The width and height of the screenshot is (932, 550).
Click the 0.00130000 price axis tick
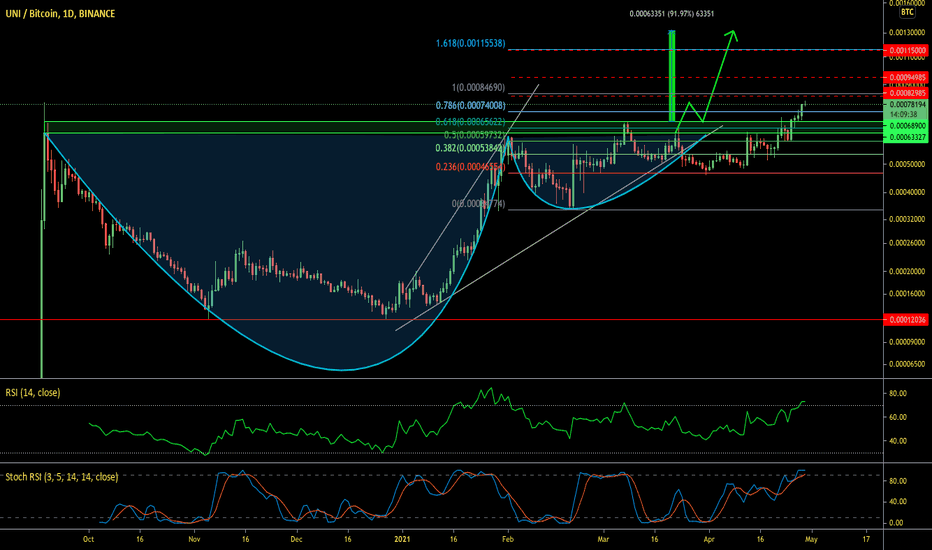pyautogui.click(x=907, y=33)
